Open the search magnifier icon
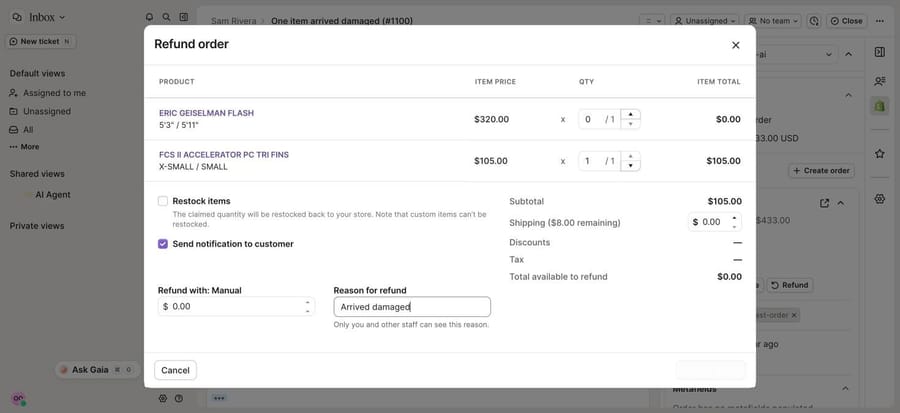 (x=166, y=17)
